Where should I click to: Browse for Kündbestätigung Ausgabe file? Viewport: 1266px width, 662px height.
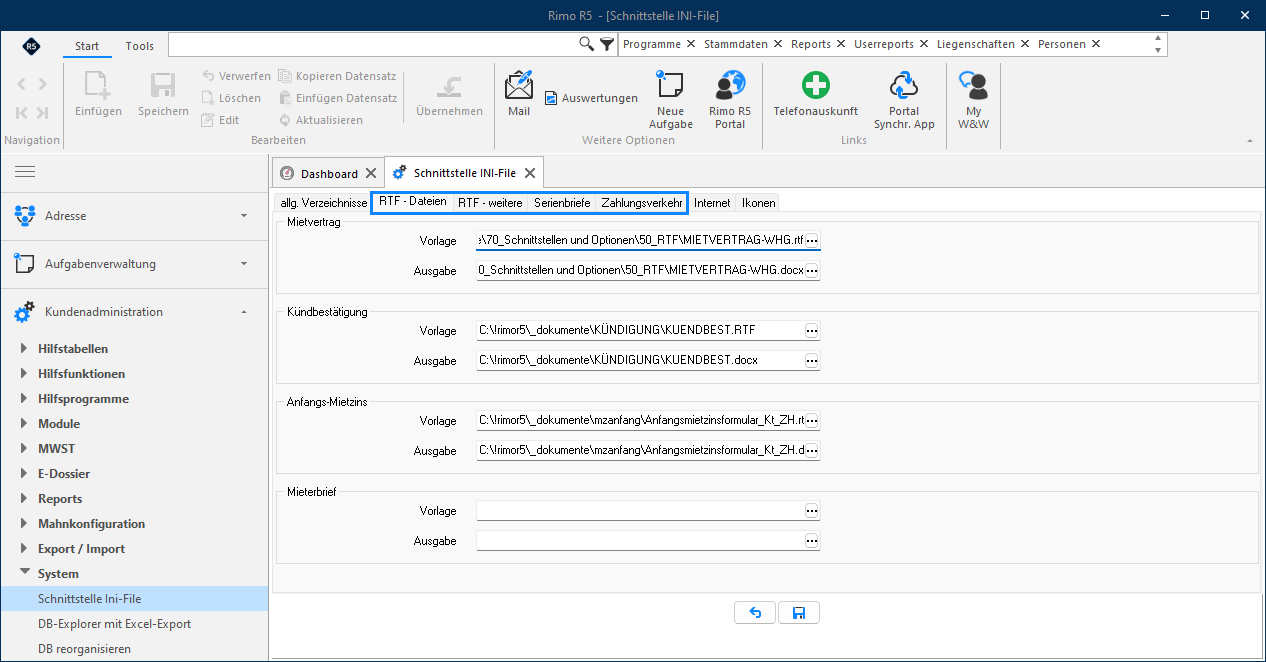(812, 361)
